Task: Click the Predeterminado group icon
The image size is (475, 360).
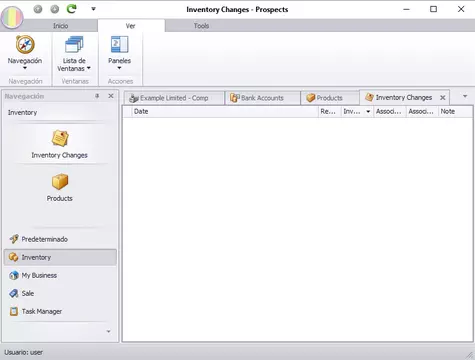Action: (x=14, y=239)
